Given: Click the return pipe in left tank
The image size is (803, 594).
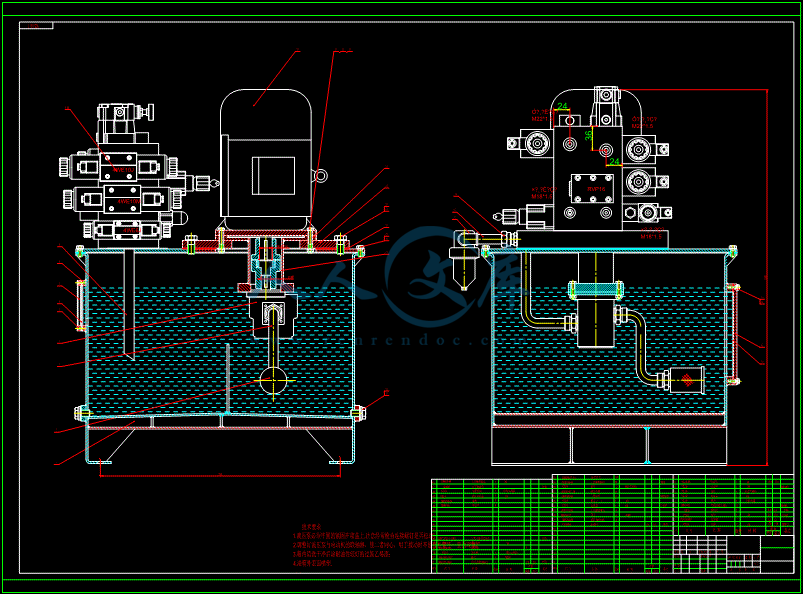Looking at the screenshot, I should pyautogui.click(x=128, y=304).
